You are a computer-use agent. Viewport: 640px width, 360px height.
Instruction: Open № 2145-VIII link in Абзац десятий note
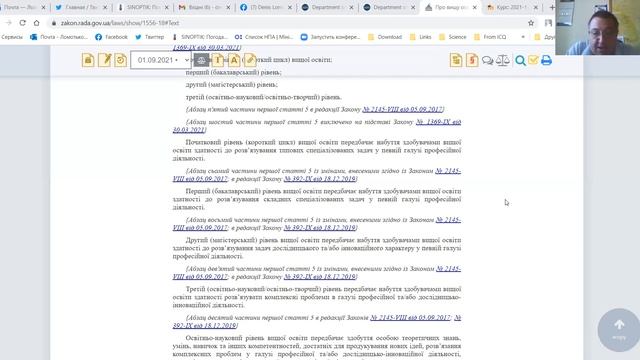410,318
